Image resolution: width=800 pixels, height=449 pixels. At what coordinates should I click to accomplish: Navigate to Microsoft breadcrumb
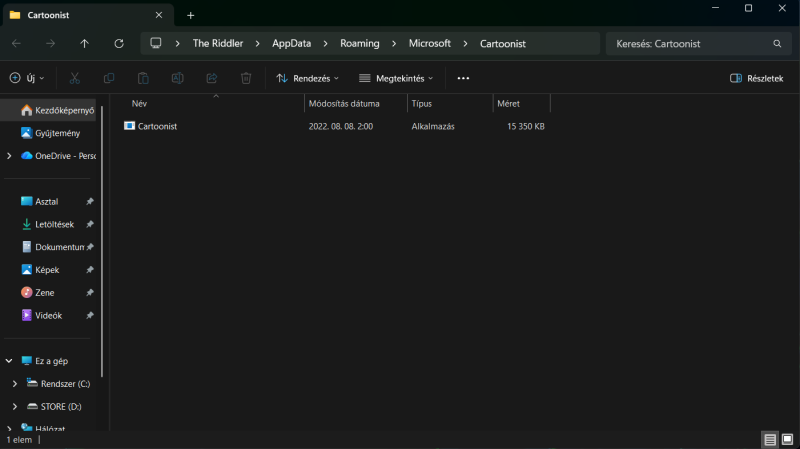(x=430, y=43)
